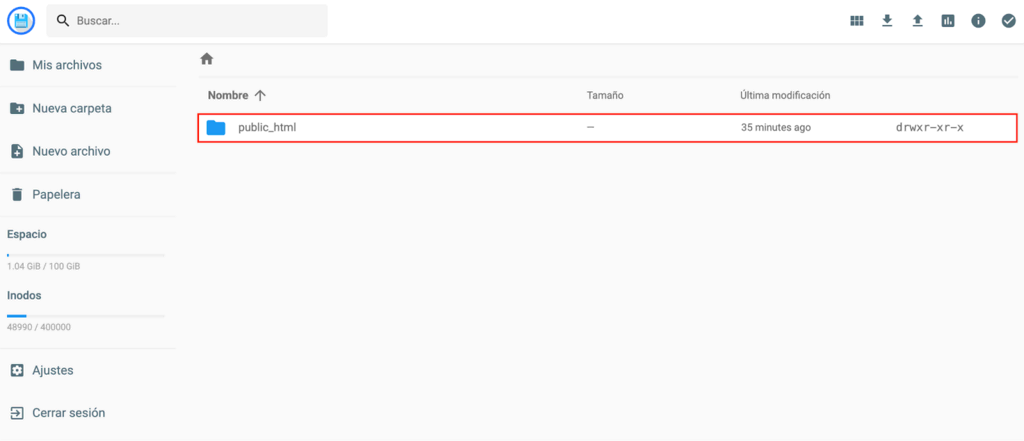
Task: Sort by Última modificación column header
Action: pyautogui.click(x=785, y=95)
